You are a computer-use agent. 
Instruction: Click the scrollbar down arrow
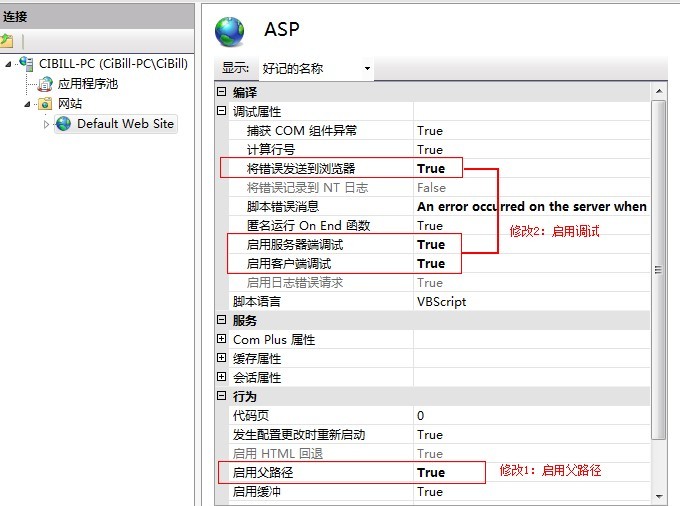coord(658,496)
